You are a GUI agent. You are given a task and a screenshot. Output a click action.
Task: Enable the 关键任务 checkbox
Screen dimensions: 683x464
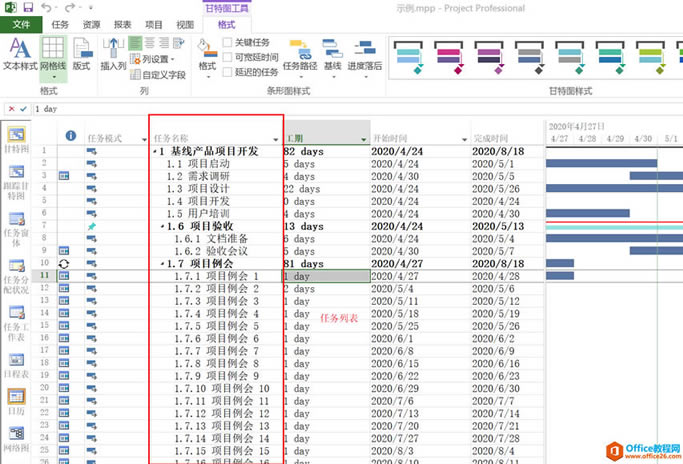(x=228, y=43)
